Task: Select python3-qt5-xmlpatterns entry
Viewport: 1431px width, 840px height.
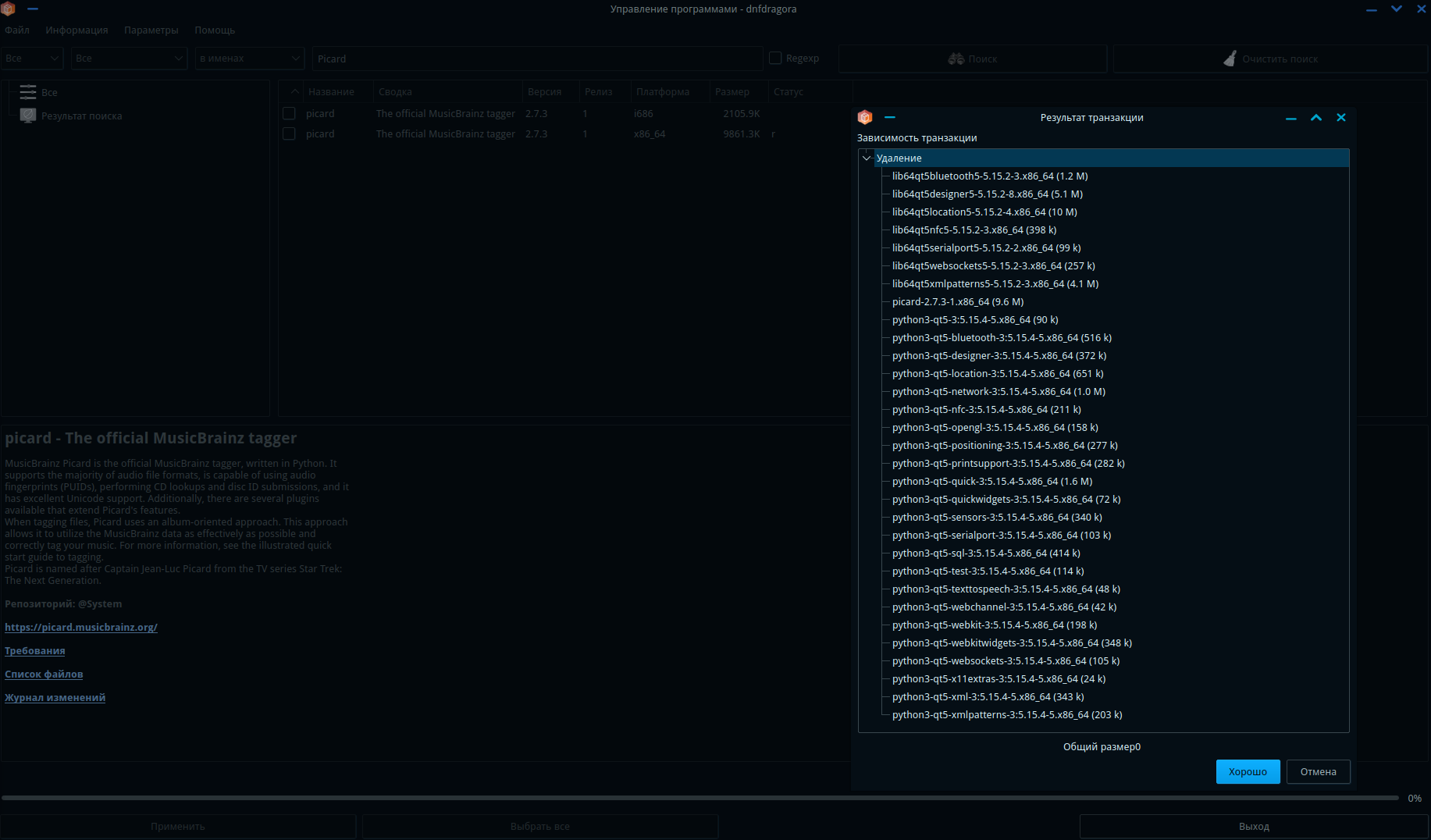Action: coord(1007,714)
